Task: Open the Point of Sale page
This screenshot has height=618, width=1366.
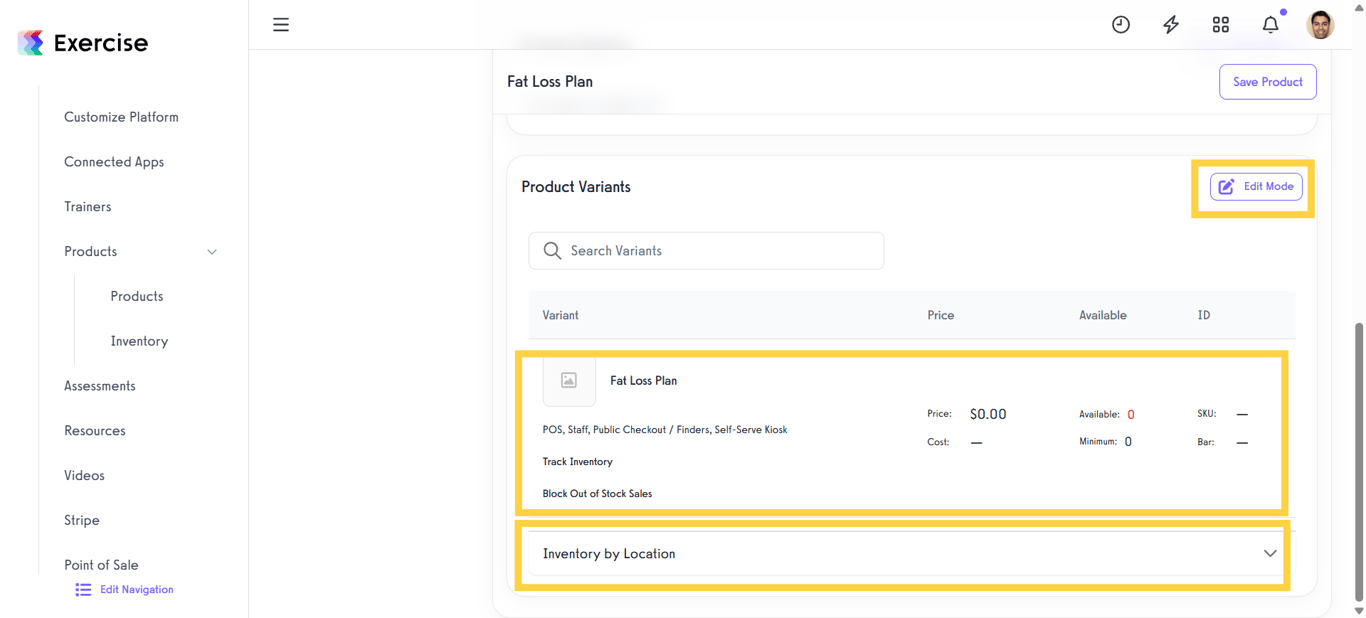Action: [x=101, y=565]
